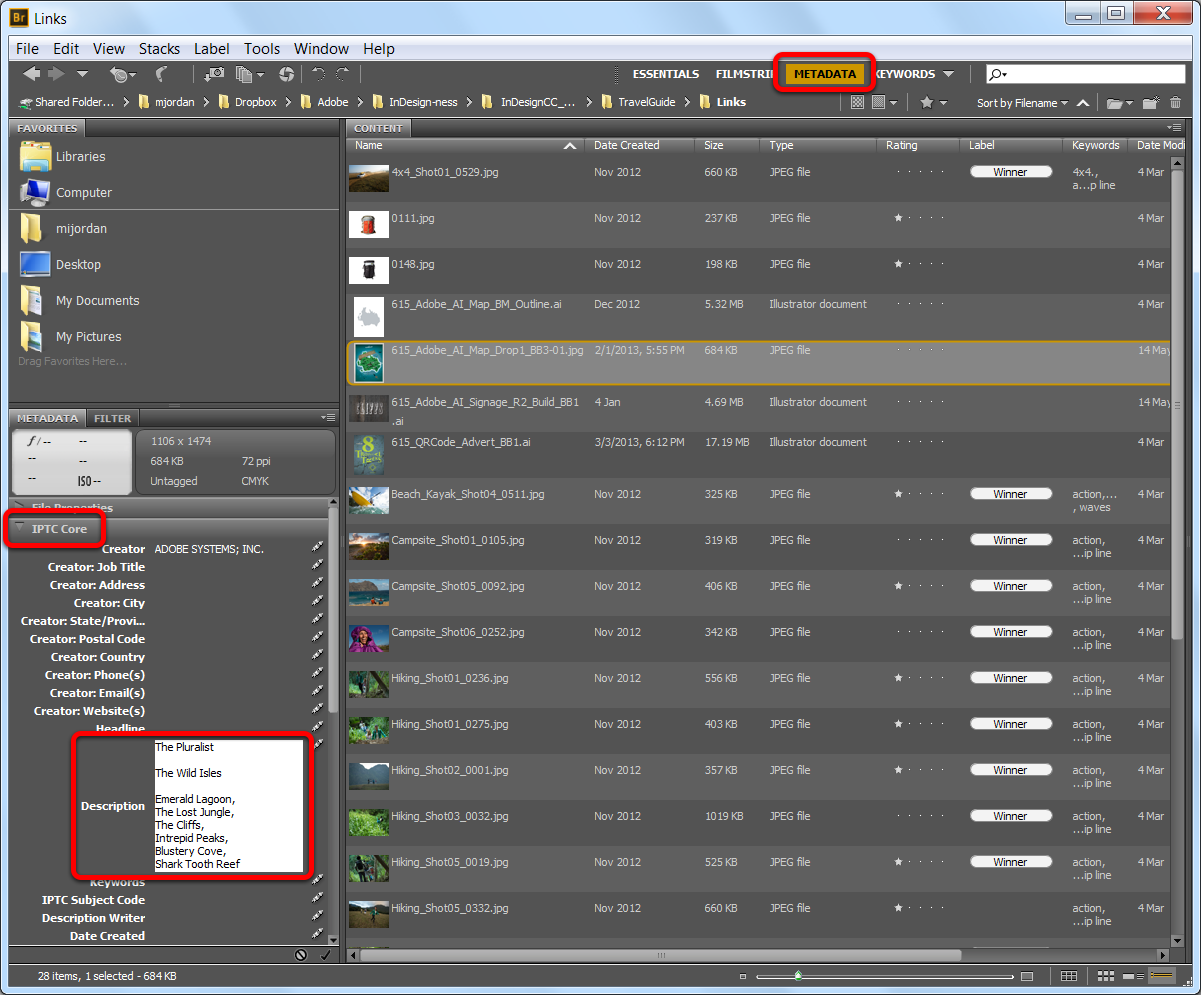
Task: Click the cancel metadata changes icon
Action: (301, 956)
